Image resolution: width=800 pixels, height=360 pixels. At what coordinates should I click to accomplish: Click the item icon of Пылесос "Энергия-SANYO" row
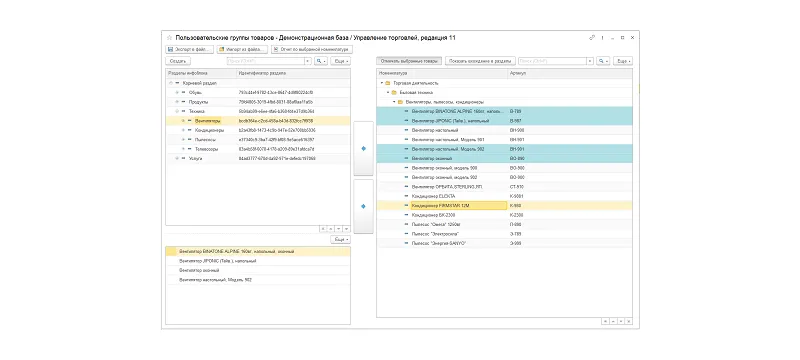[407, 243]
